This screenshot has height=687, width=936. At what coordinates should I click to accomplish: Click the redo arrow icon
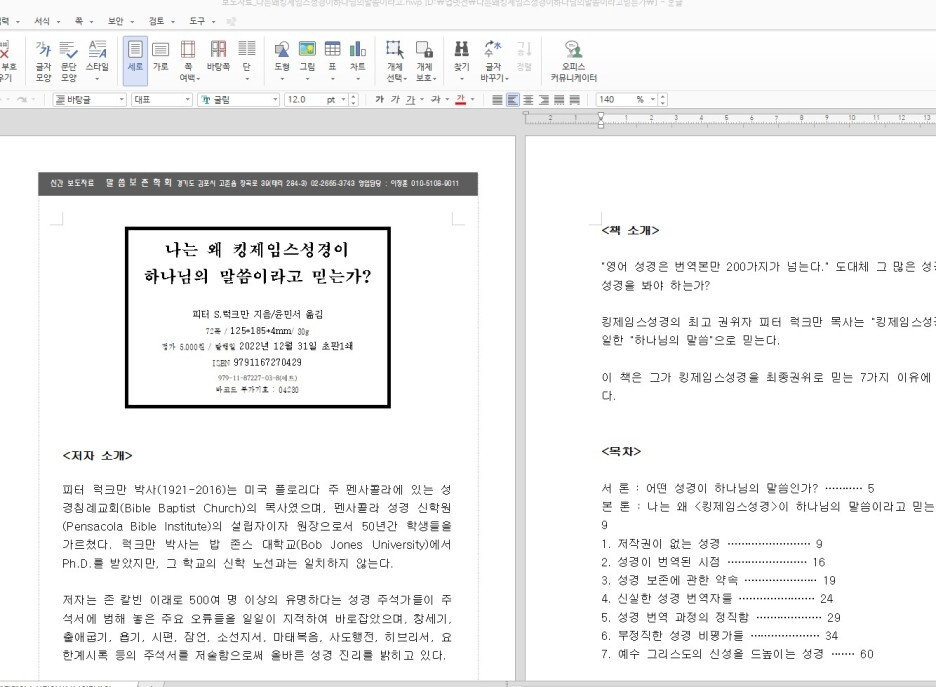tap(22, 100)
